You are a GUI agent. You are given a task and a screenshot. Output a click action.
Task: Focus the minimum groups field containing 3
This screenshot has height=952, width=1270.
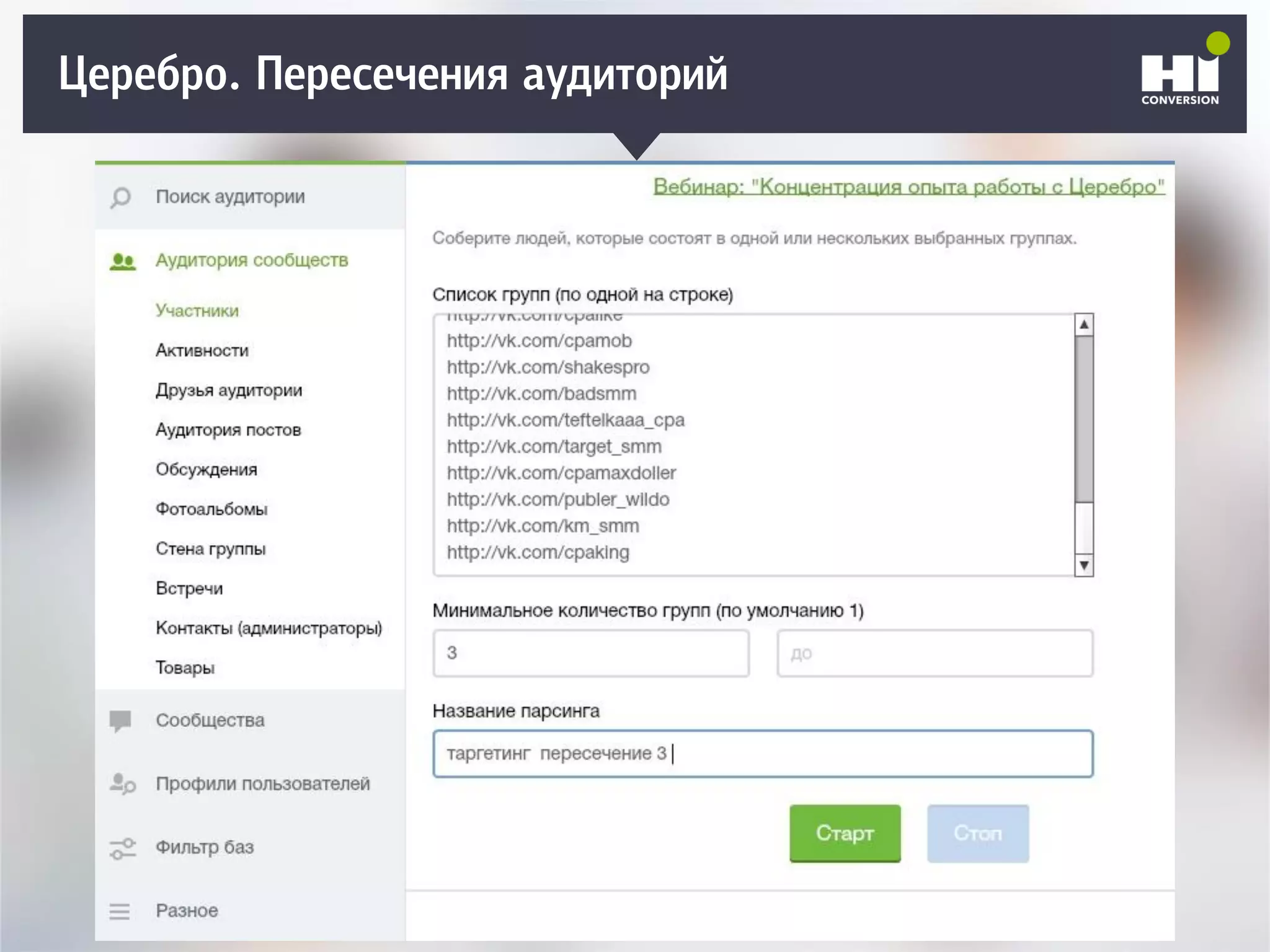pos(591,653)
